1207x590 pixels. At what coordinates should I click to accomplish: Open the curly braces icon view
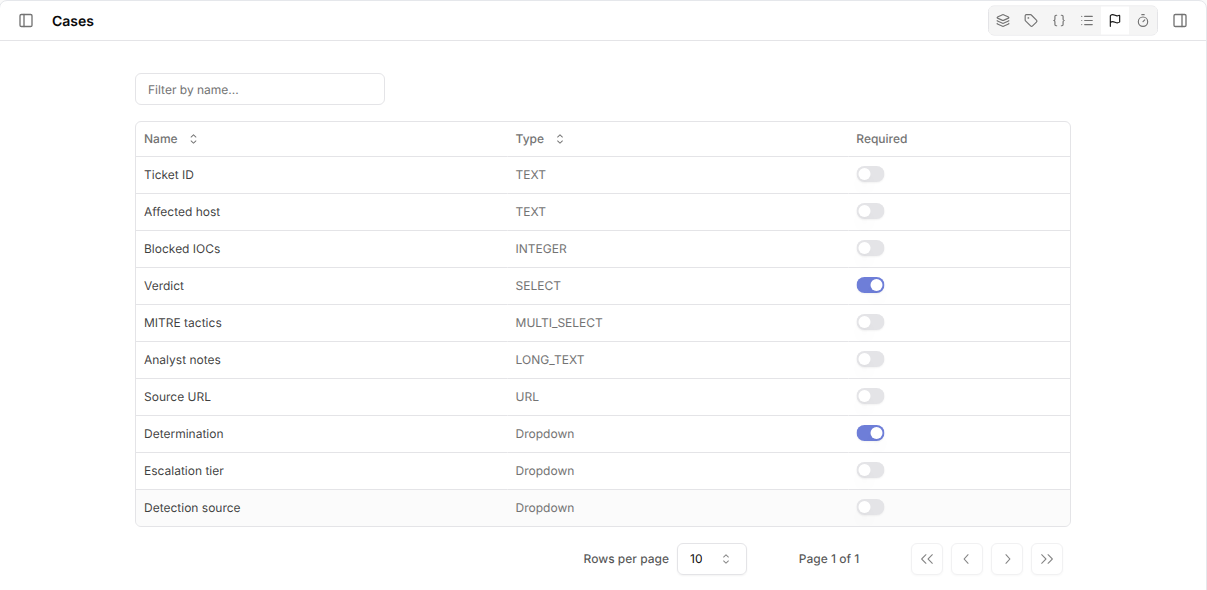[x=1059, y=21]
